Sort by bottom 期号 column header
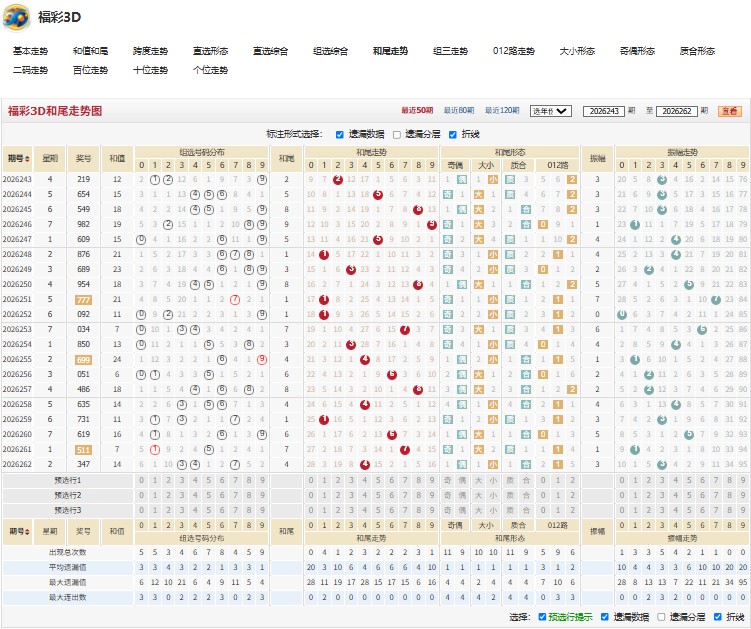 [x=18, y=531]
